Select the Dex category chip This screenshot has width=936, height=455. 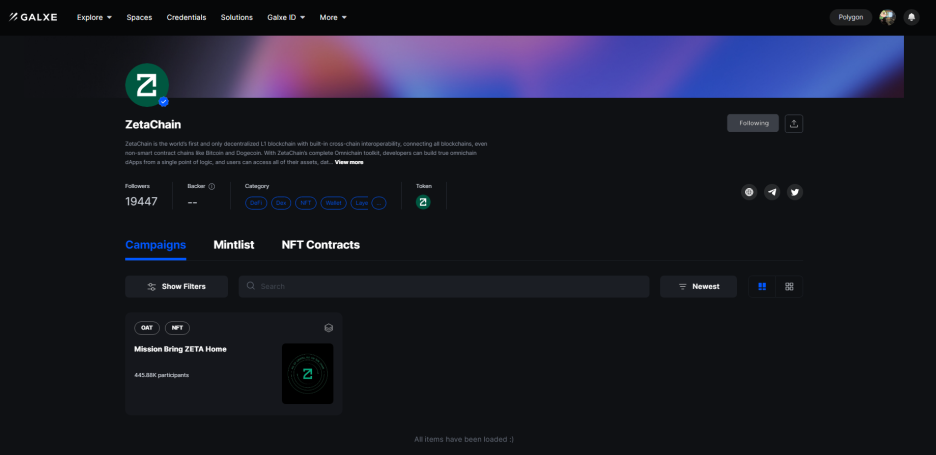tap(281, 203)
